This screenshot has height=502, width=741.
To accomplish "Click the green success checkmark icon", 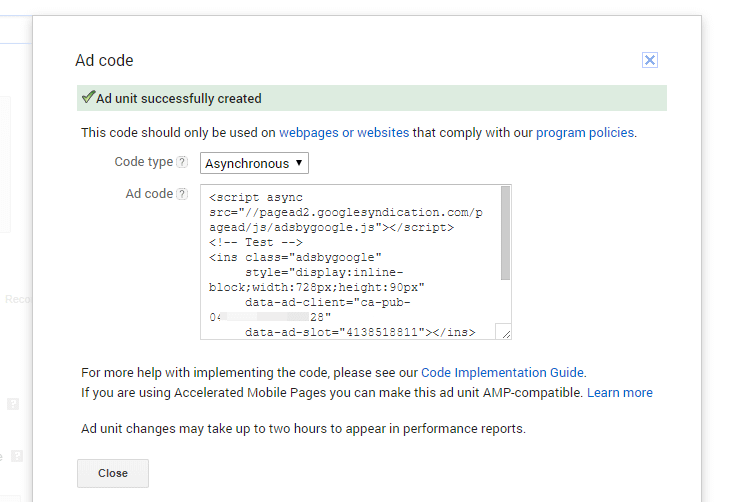I will click(x=88, y=98).
